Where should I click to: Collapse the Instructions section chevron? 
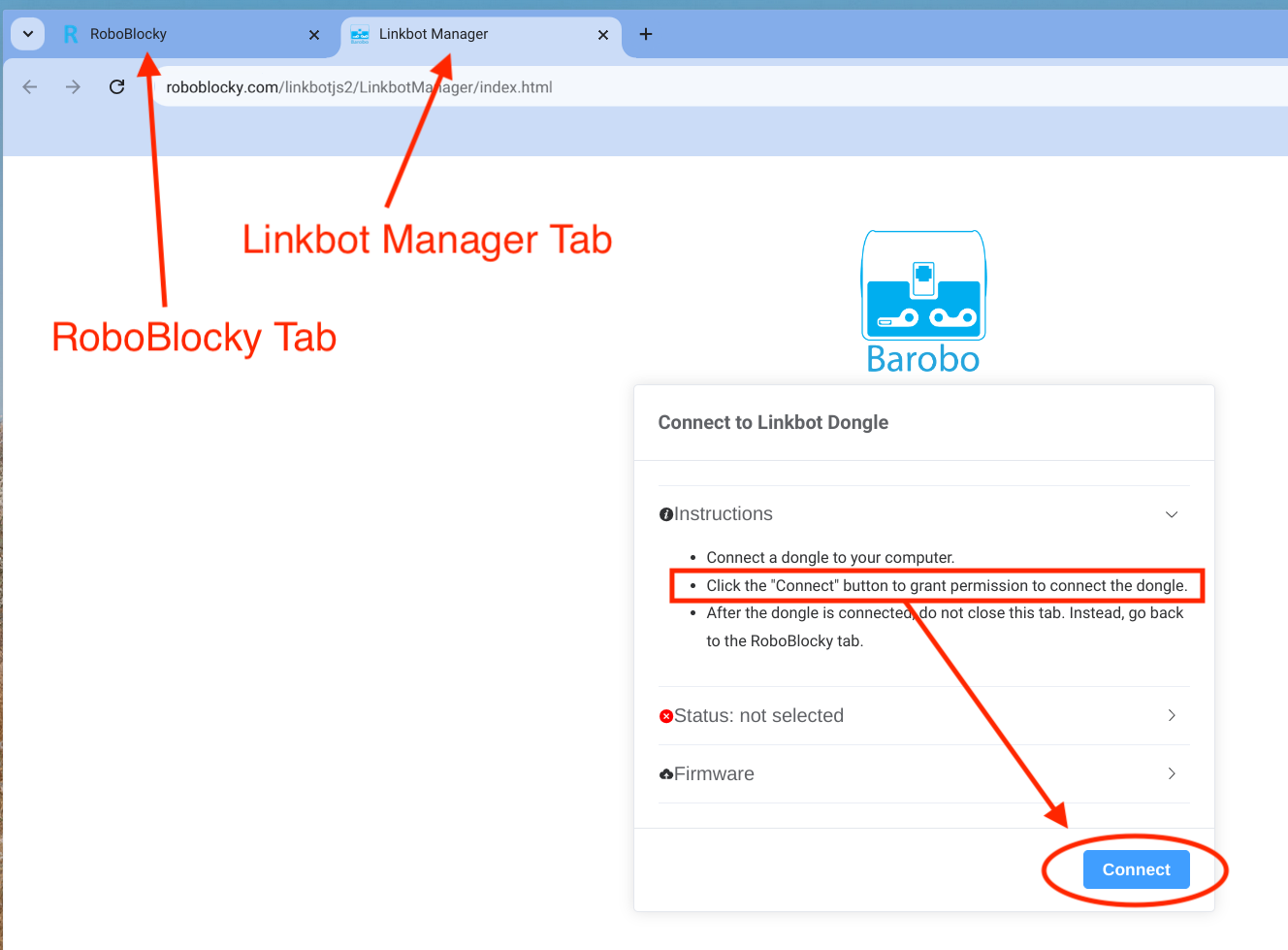(1172, 514)
